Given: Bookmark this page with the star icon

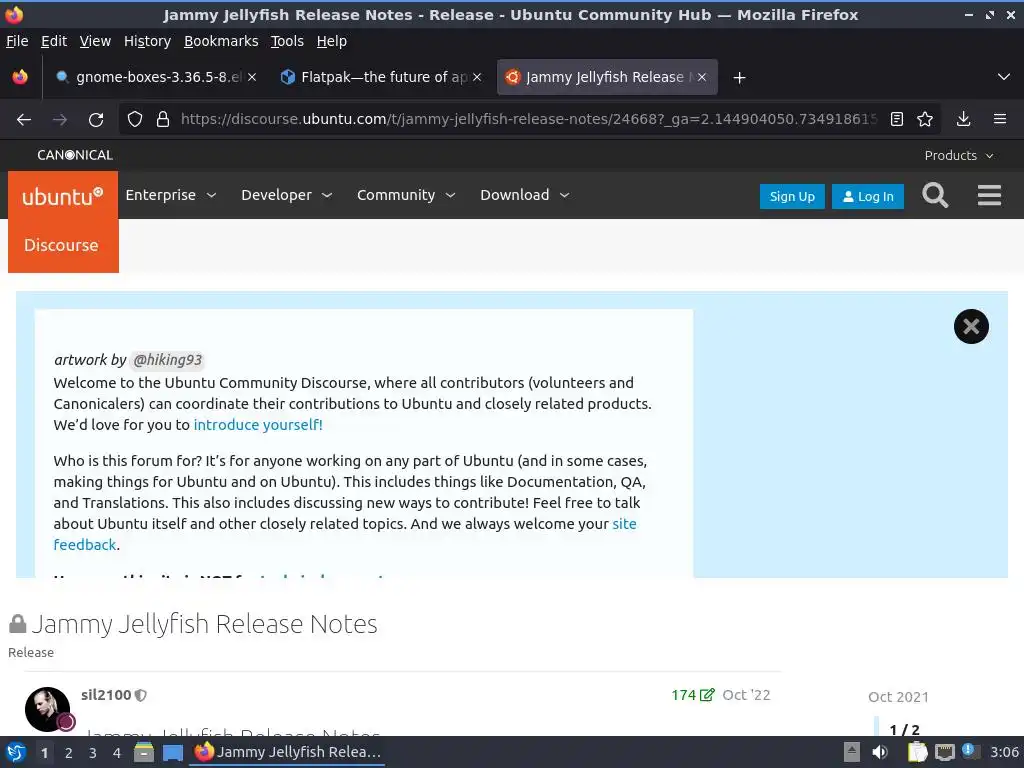Looking at the screenshot, I should coord(925,119).
